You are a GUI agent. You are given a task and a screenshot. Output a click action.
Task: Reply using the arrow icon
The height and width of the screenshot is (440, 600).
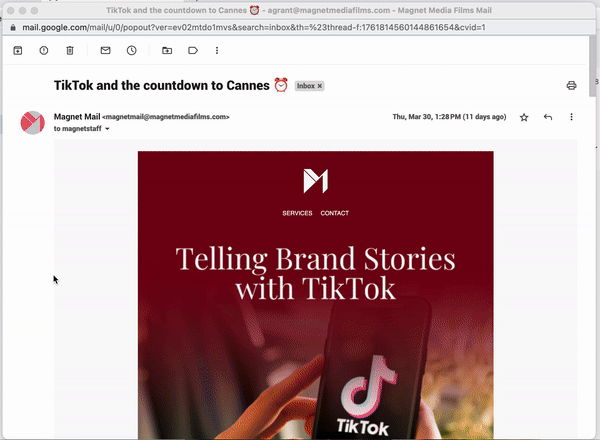548,117
